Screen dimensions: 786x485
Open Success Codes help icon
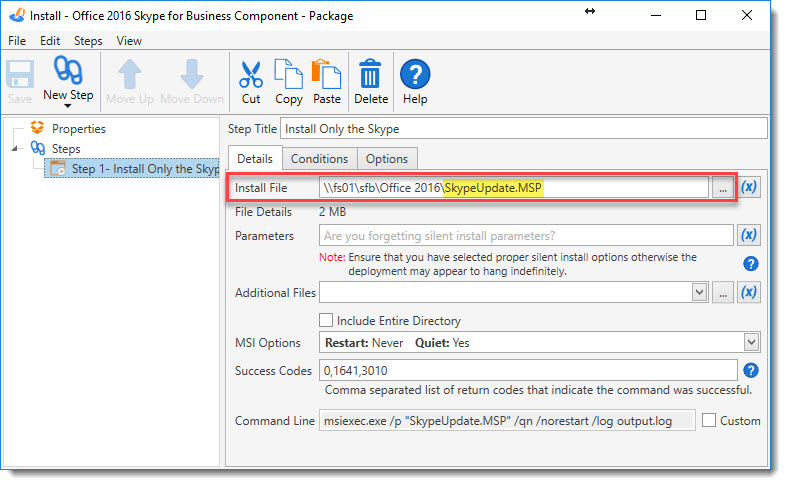pyautogui.click(x=750, y=370)
